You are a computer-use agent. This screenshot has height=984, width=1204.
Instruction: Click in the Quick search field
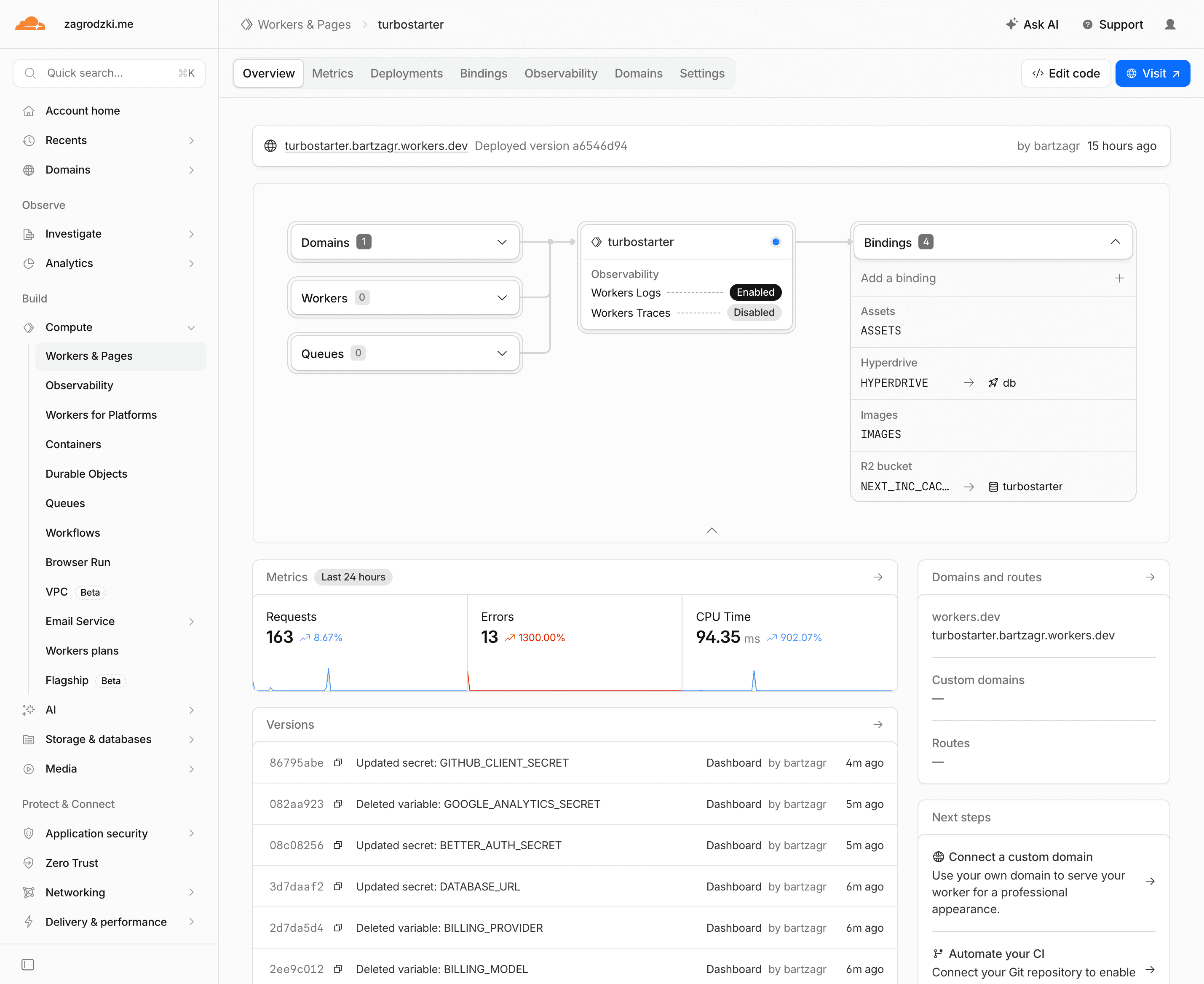(109, 73)
